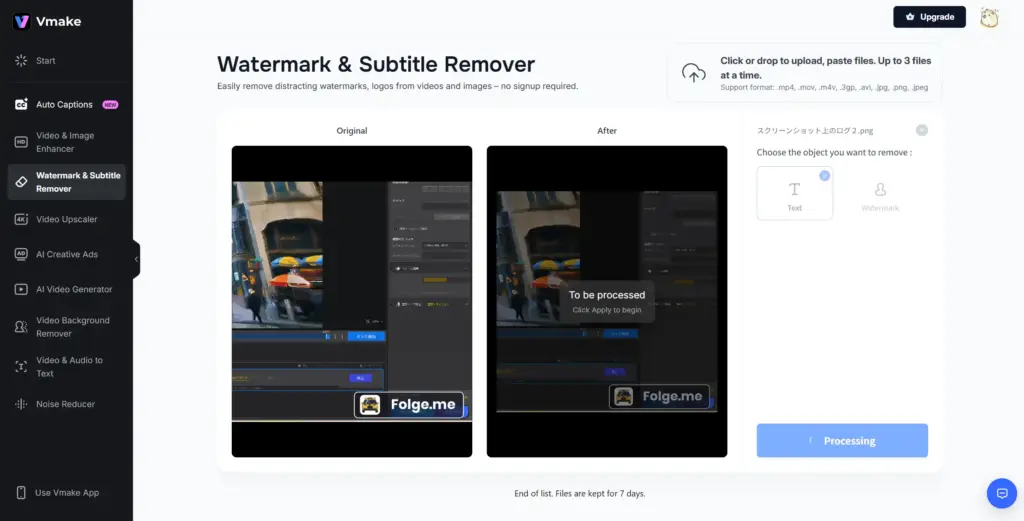Click 'Choose the object you want to remove' label
1024x521 pixels.
[x=834, y=153]
